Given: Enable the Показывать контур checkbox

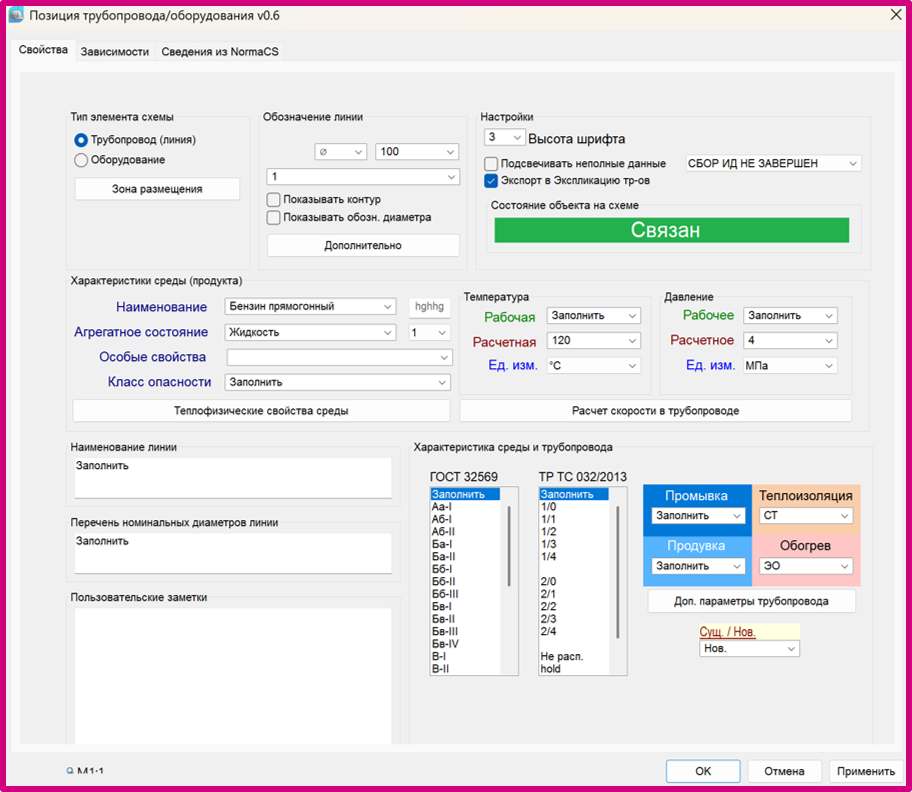Looking at the screenshot, I should tap(274, 199).
